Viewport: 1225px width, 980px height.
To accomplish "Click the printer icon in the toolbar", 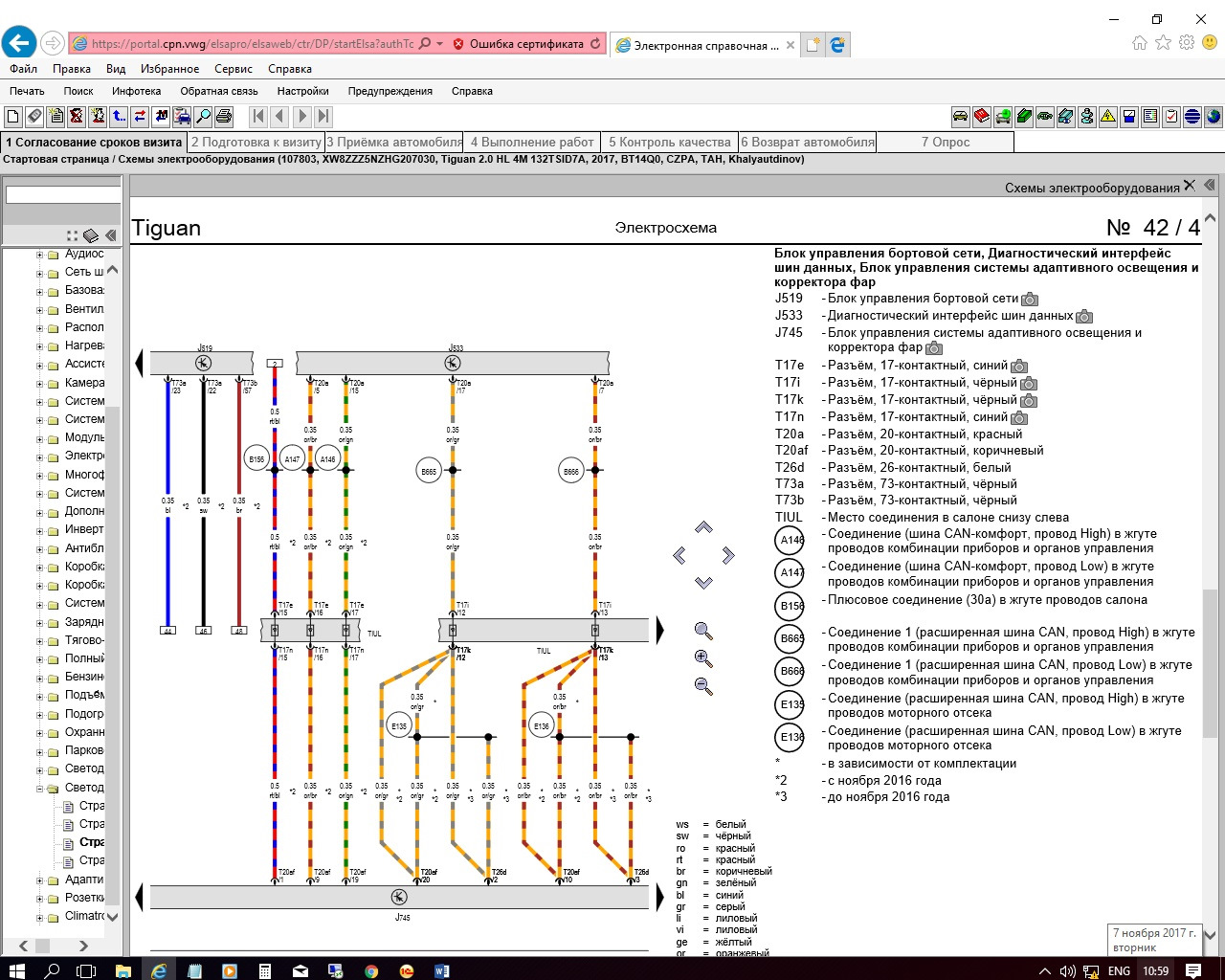I will click(224, 117).
